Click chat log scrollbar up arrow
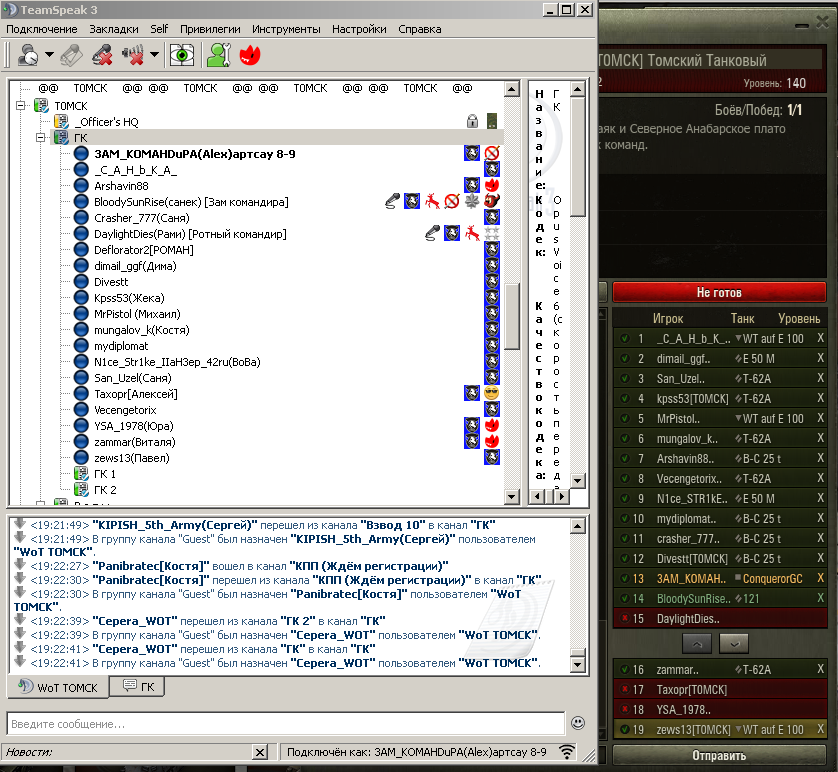Screen dimensions: 838x772 tap(578, 526)
